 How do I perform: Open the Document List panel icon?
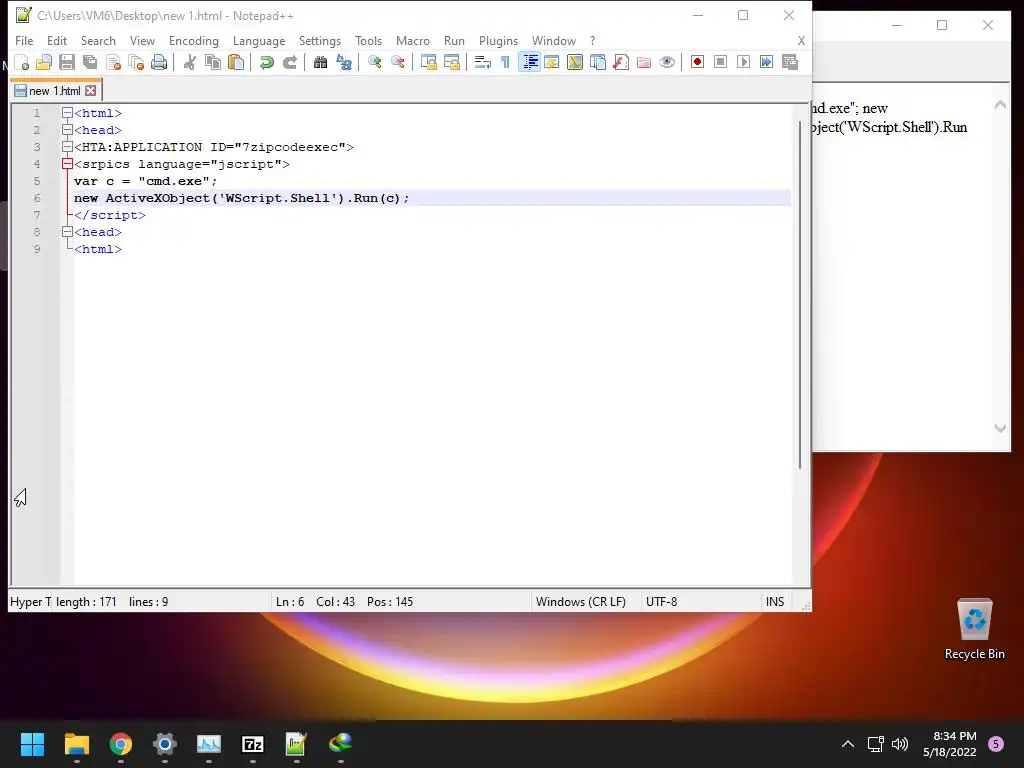[598, 62]
